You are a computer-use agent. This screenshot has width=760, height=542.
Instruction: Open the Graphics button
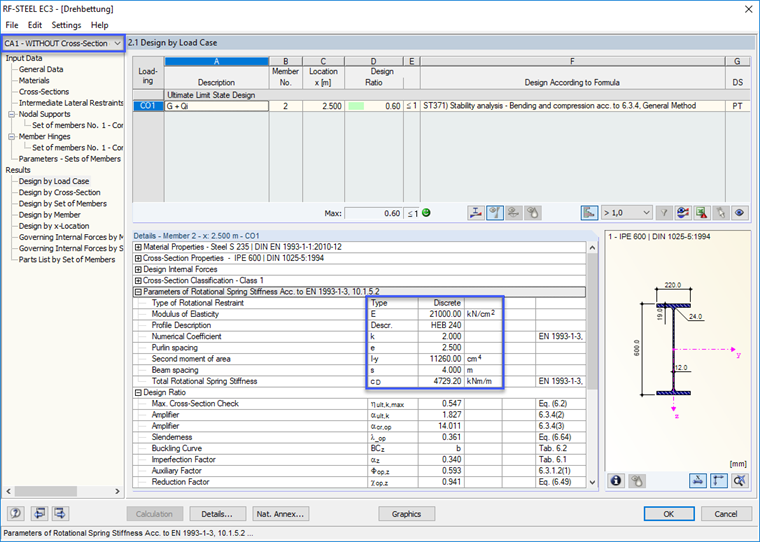click(406, 514)
